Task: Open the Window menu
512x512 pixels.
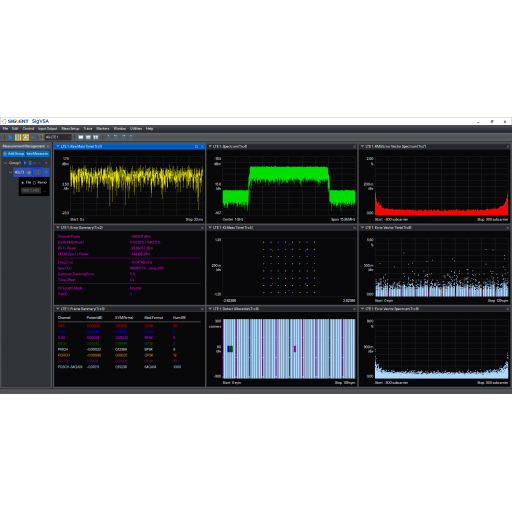Action: [x=120, y=129]
